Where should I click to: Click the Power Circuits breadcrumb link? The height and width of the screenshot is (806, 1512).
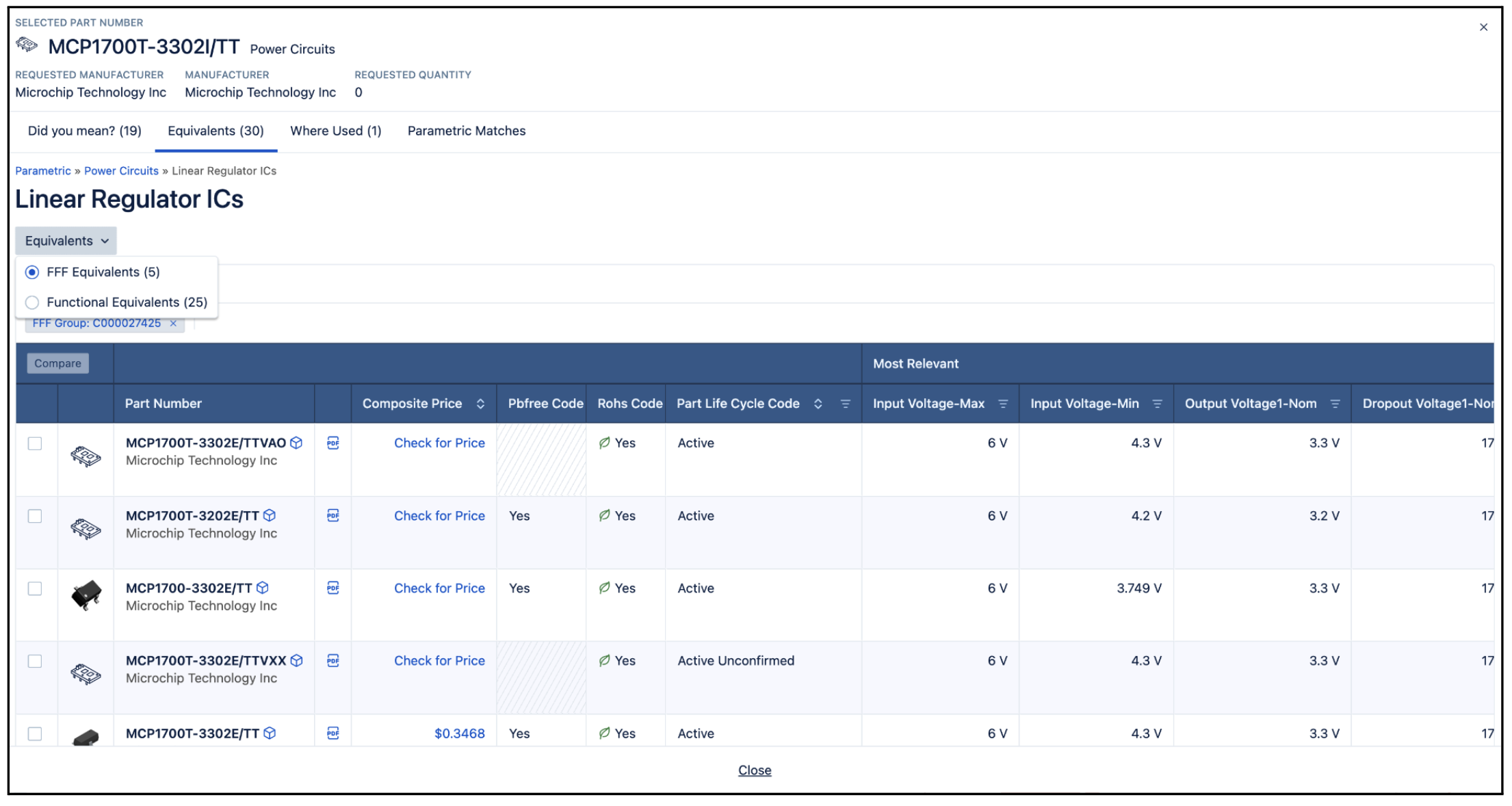point(121,171)
